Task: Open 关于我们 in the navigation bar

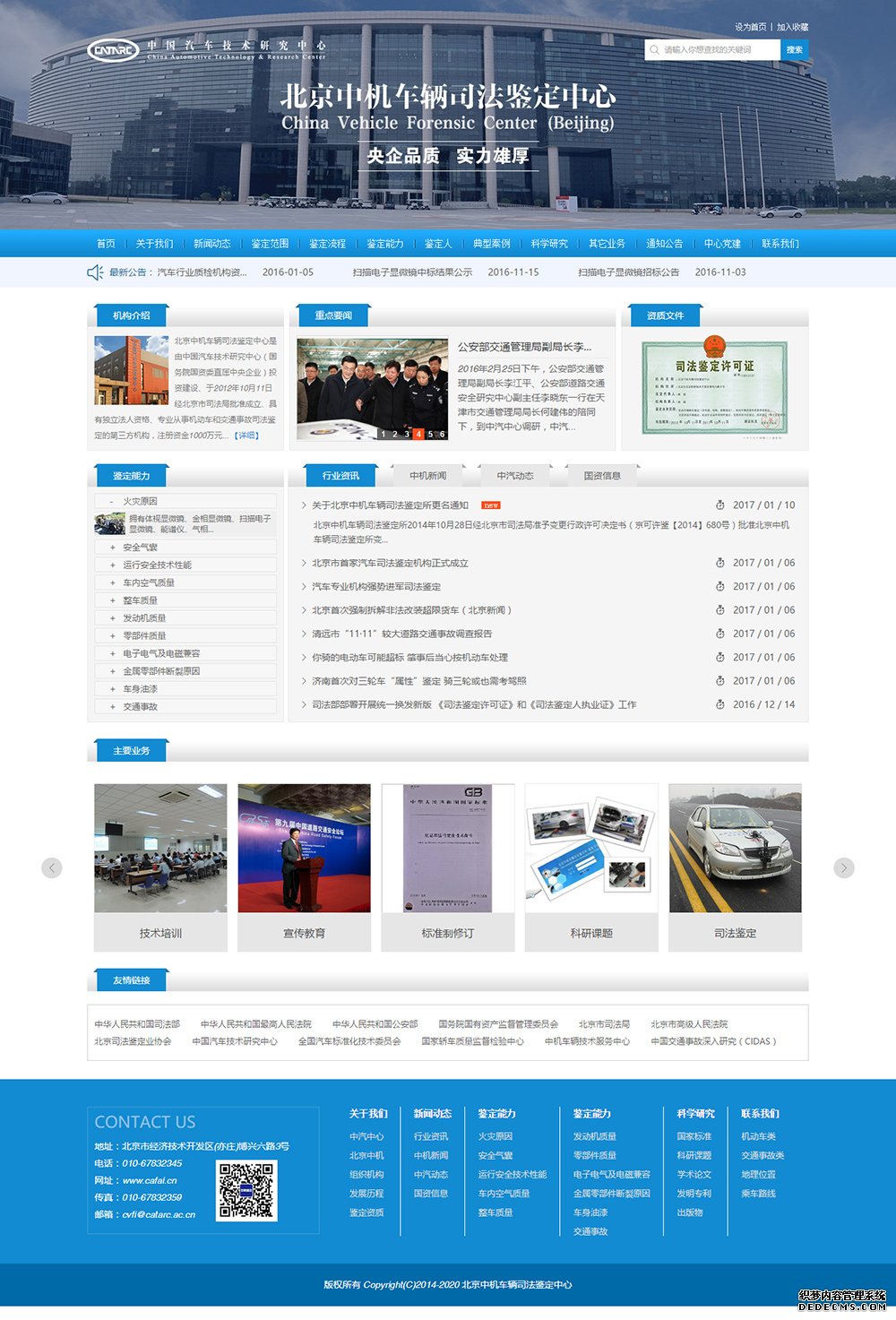Action: tap(154, 244)
